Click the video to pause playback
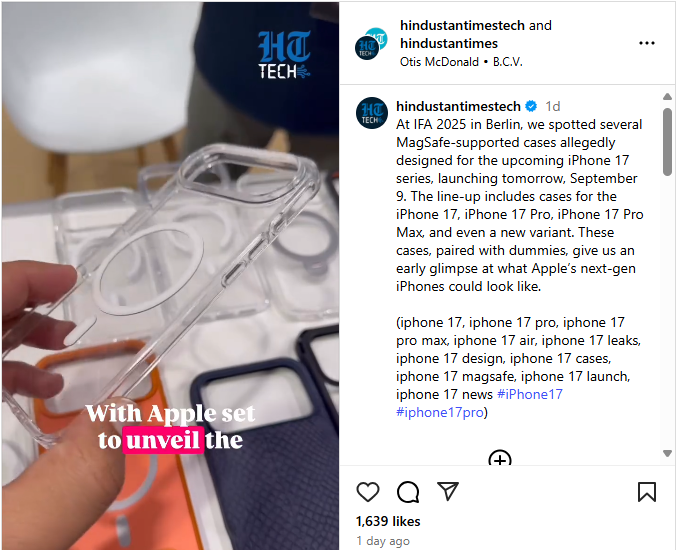The width and height of the screenshot is (684, 550). [x=170, y=276]
